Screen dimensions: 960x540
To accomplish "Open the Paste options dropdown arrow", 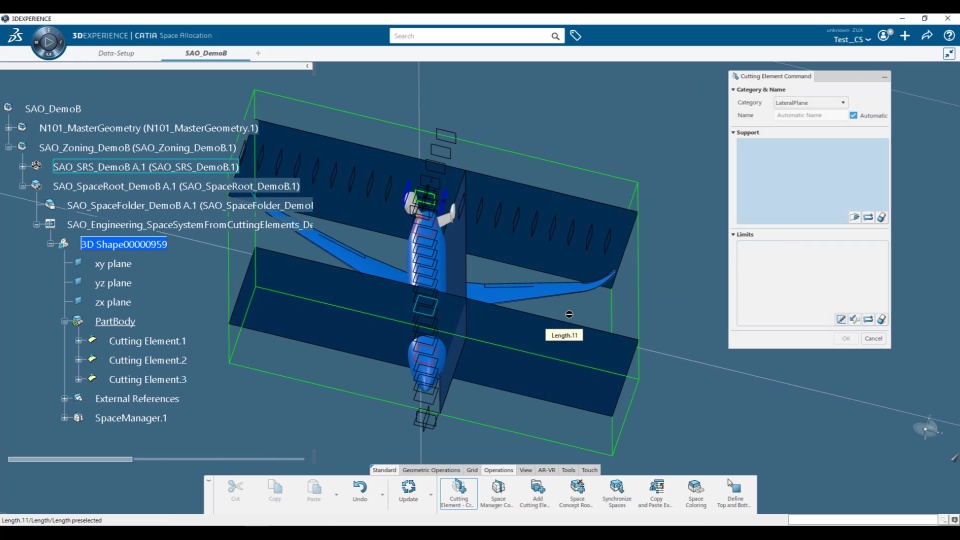I will pos(336,494).
